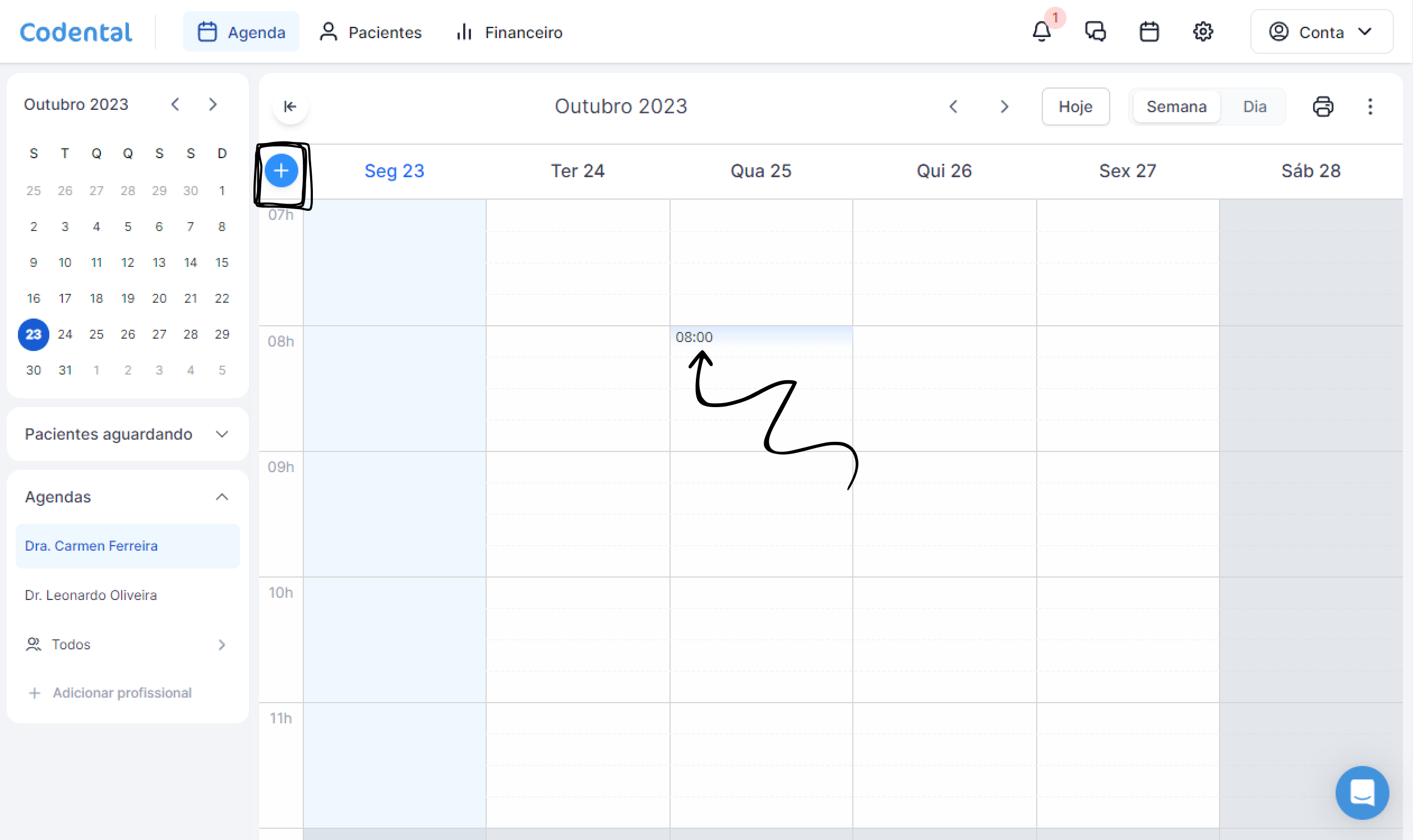The image size is (1413, 840).
Task: Select Dr. Leonardo Oliveira agenda
Action: tap(91, 595)
